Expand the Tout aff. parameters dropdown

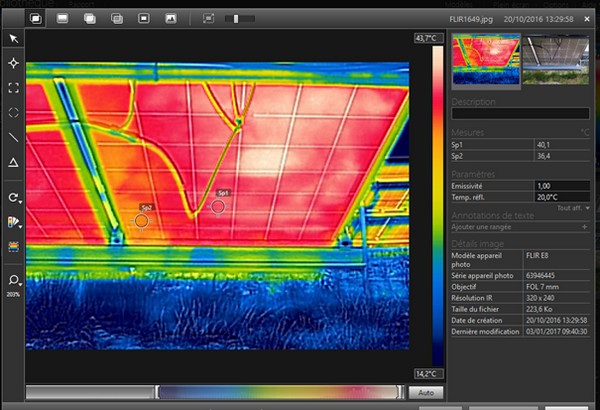573,208
